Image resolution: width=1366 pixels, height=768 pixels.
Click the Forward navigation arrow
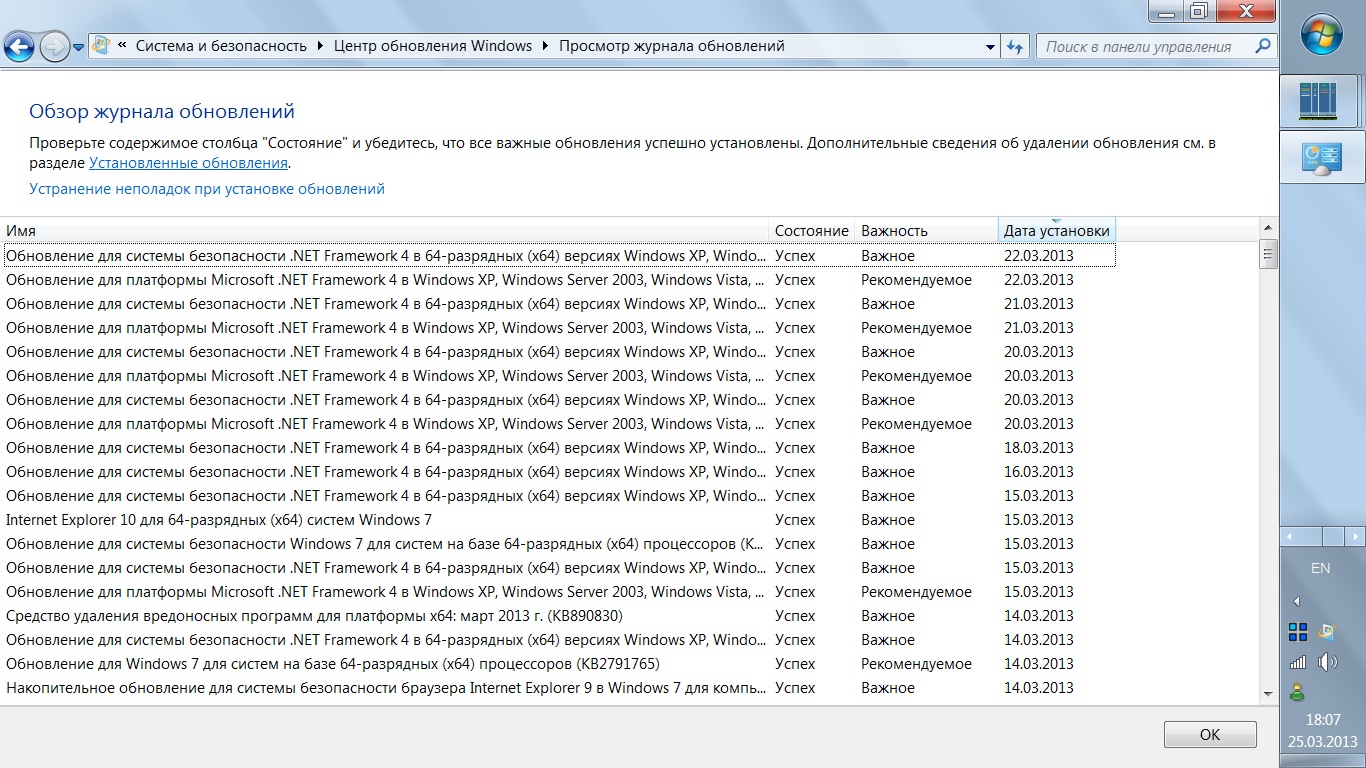[54, 46]
